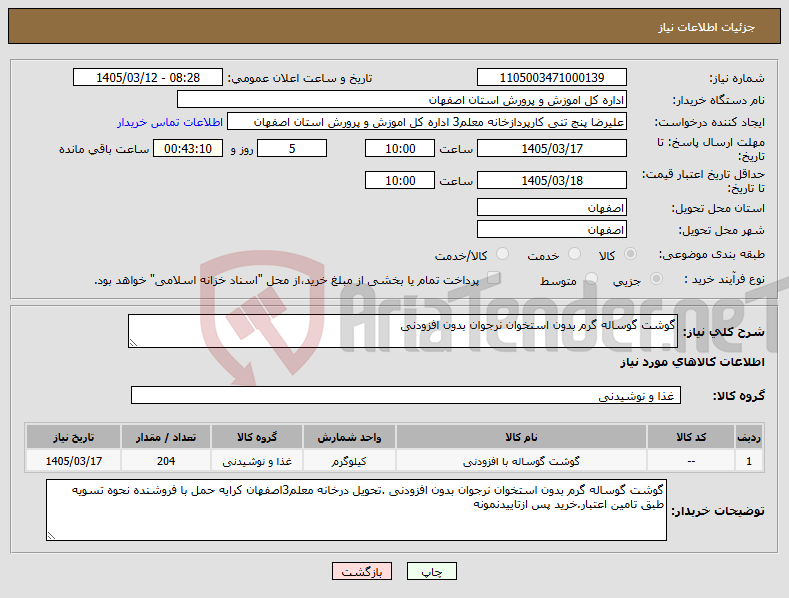
Task: Open the اطلاعات تماس خریدار link
Action: pyautogui.click(x=170, y=122)
